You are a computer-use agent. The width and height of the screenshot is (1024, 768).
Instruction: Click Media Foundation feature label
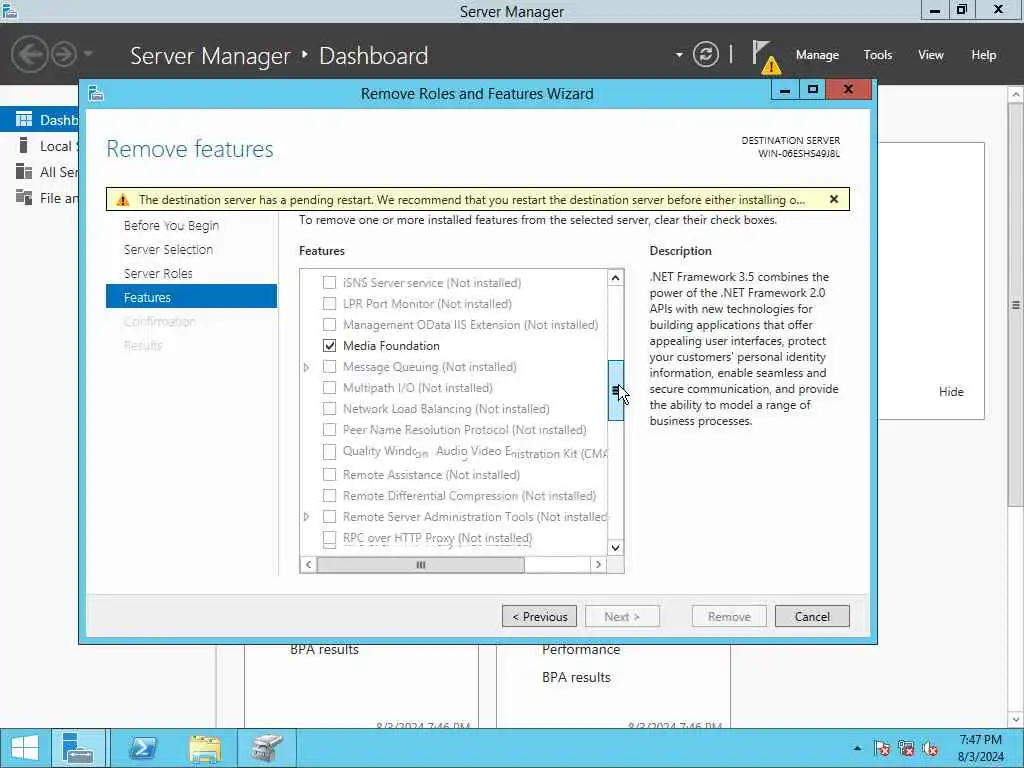click(x=391, y=345)
